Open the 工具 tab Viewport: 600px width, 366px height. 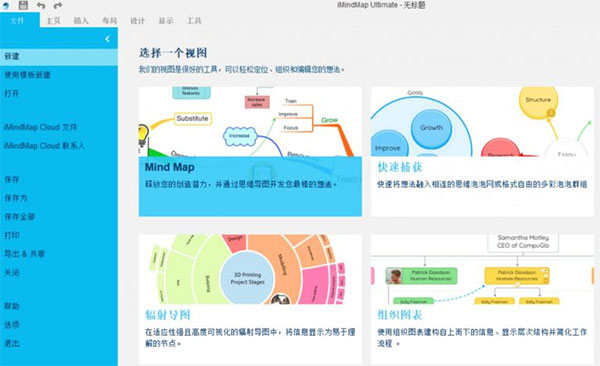pos(194,21)
